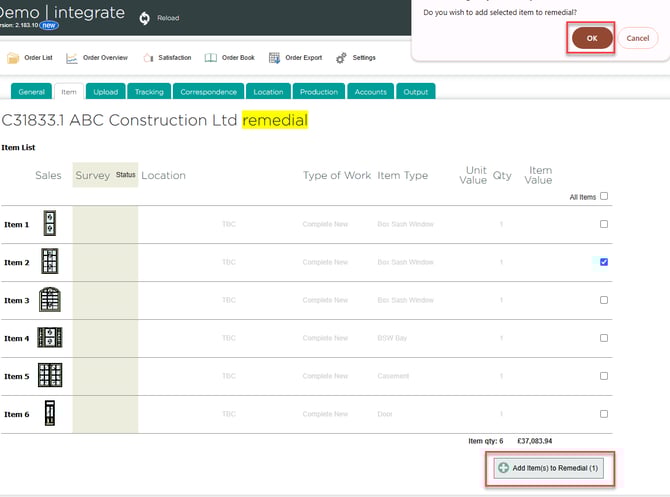This screenshot has width=670, height=497.
Task: Uncheck the Item 2 checkbox
Action: pos(604,262)
